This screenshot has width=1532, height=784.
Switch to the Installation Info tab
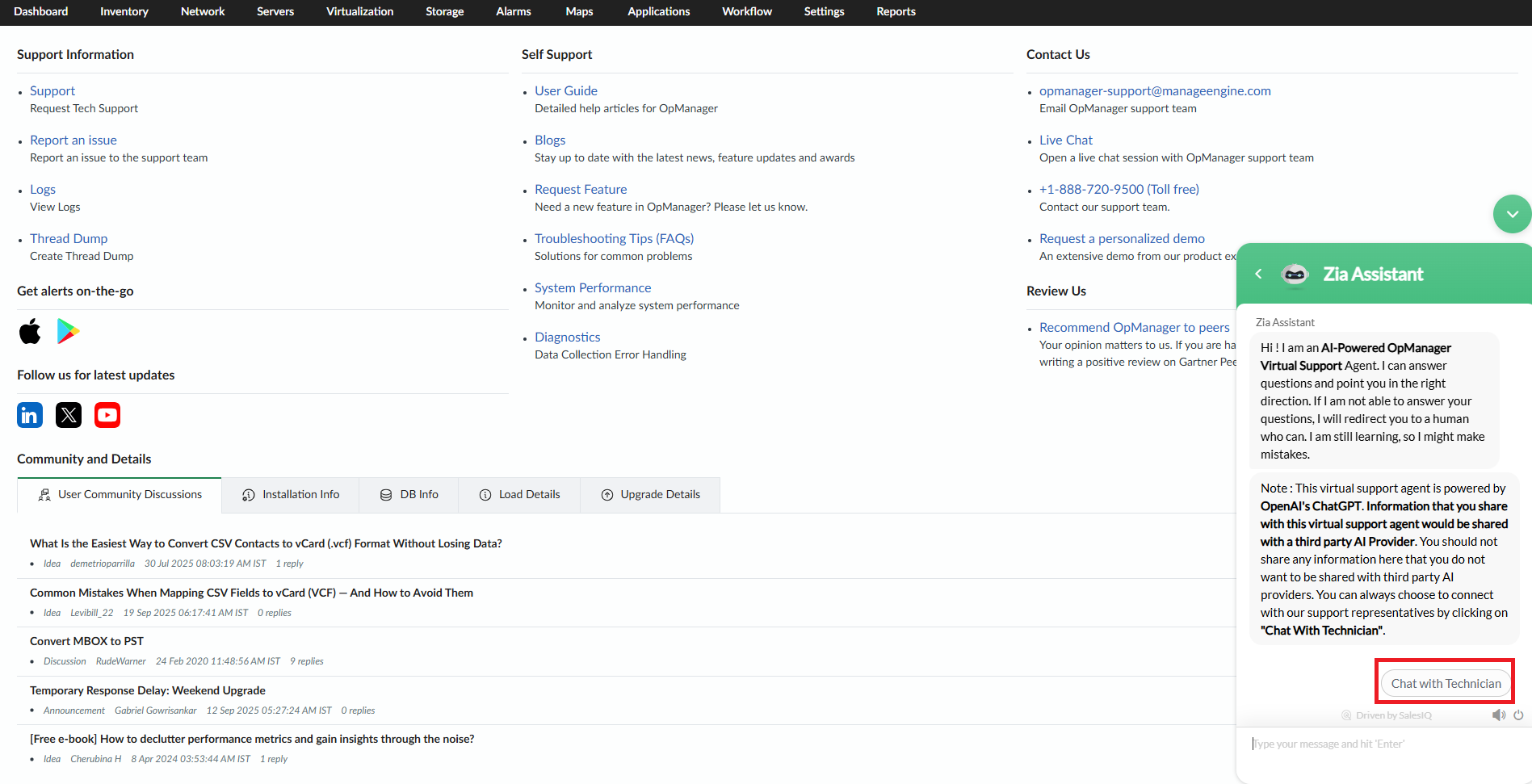pos(291,495)
